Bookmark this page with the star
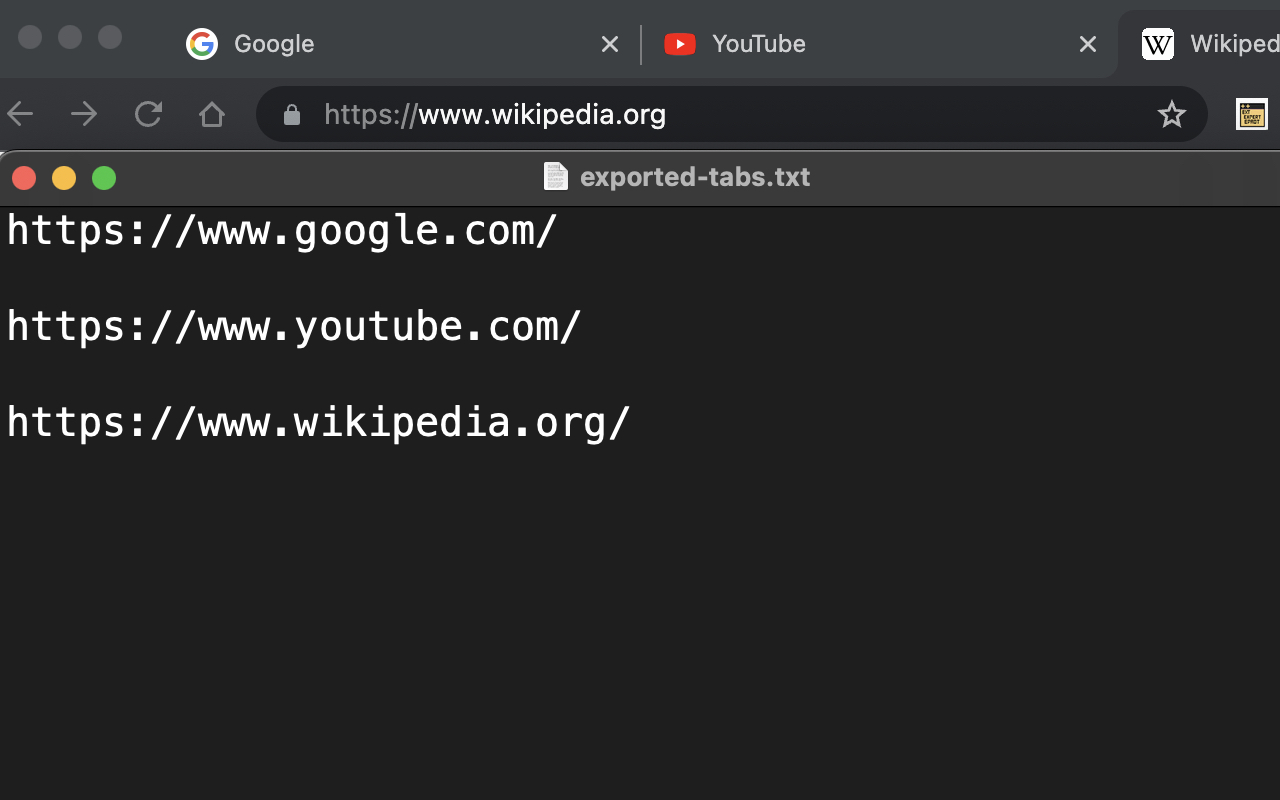 pos(1172,114)
